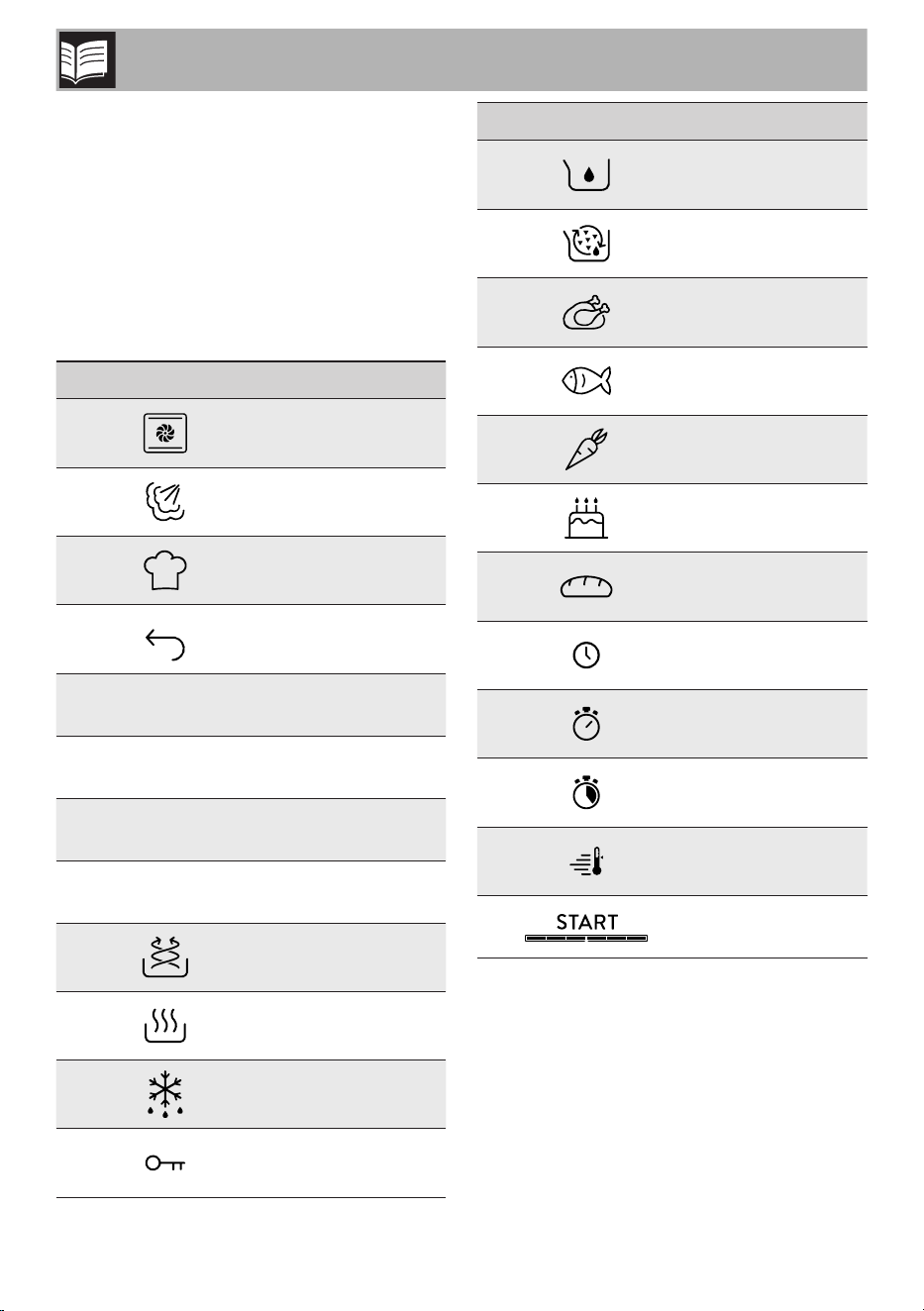Image resolution: width=924 pixels, height=1311 pixels.
Task: Click the key lock icon
Action: pyautogui.click(x=165, y=1163)
